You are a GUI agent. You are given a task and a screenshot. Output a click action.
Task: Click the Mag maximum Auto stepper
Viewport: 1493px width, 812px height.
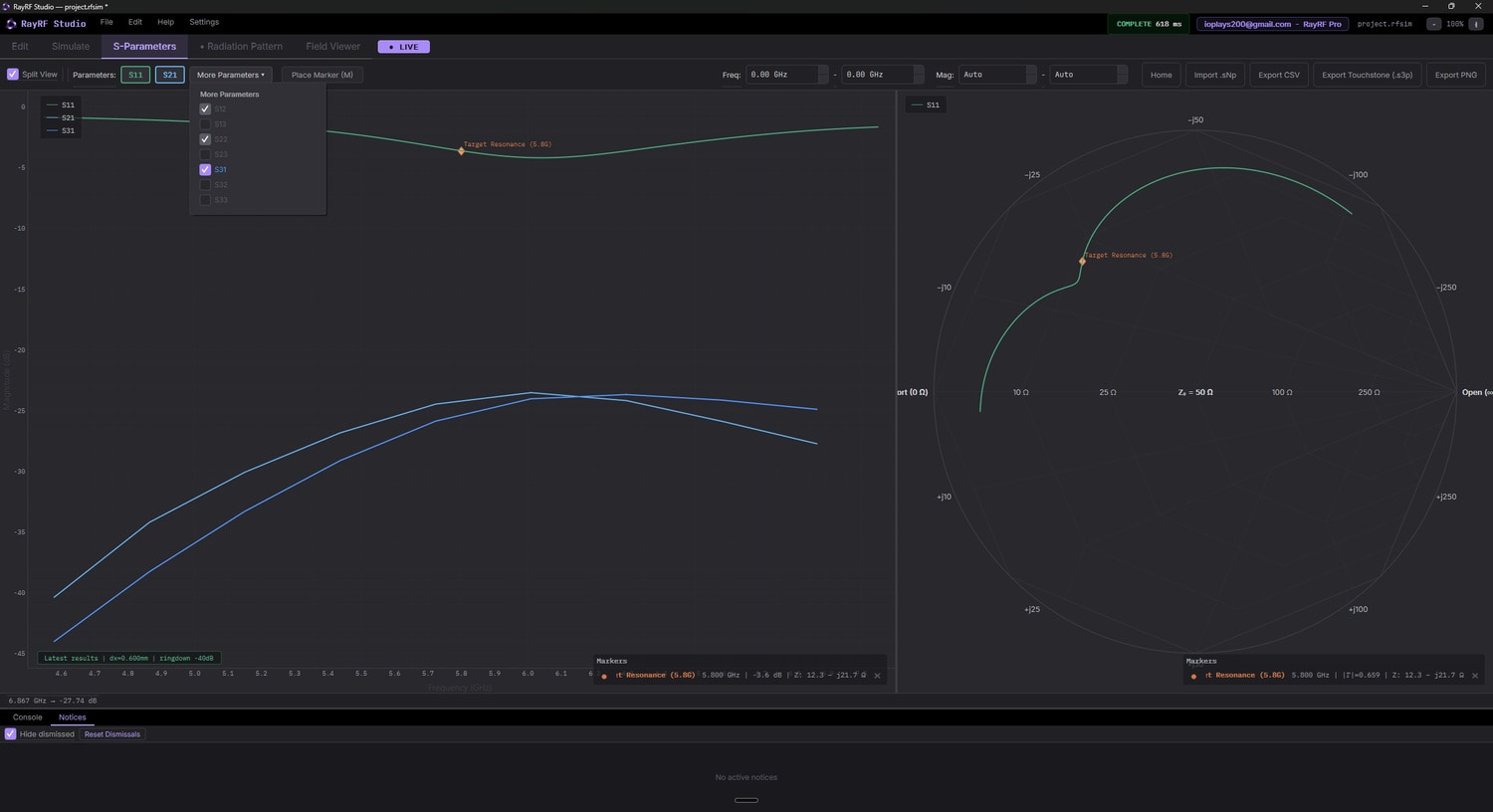pos(1123,75)
